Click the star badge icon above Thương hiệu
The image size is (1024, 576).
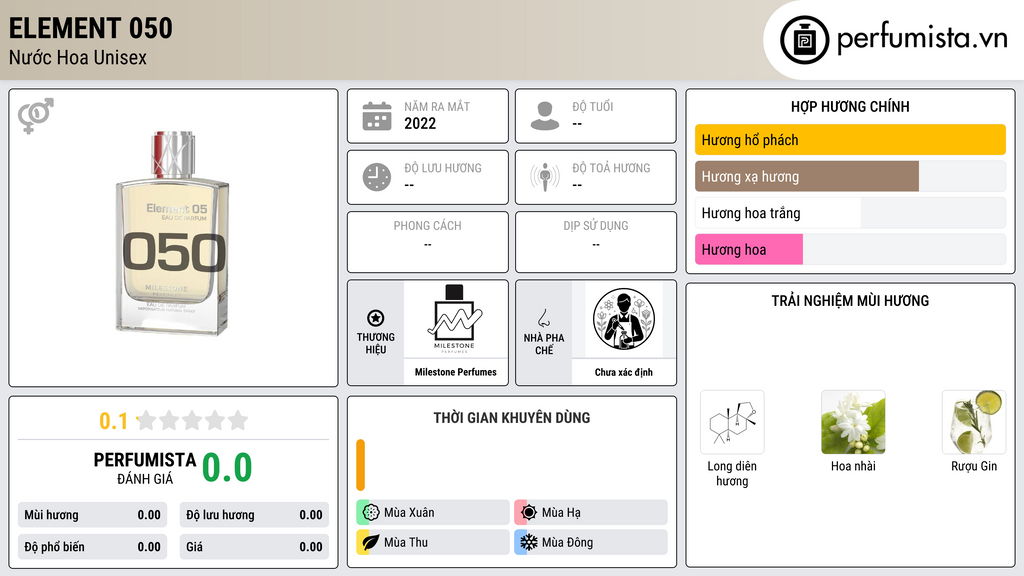coord(376,318)
